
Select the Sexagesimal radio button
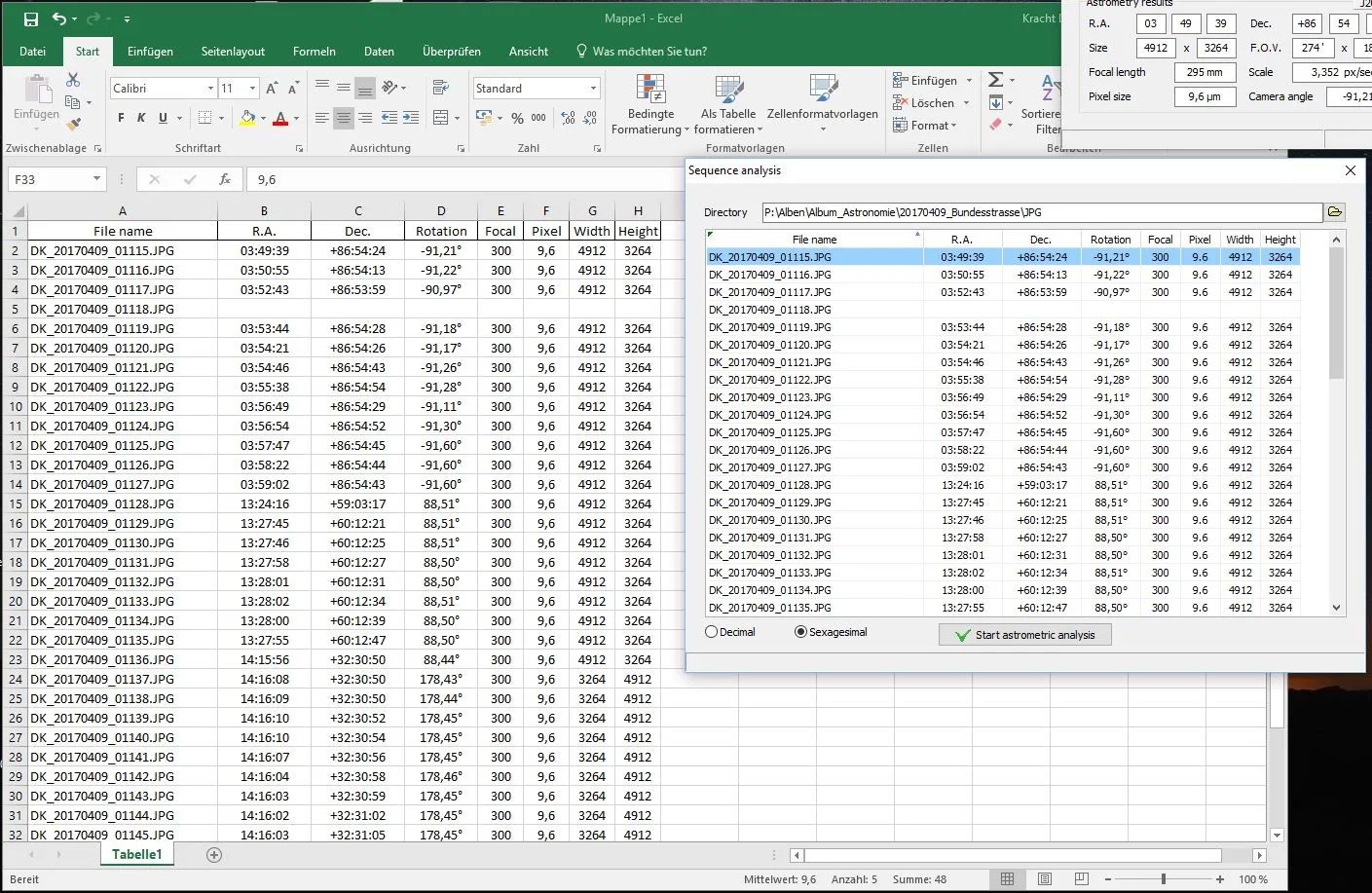tap(800, 632)
